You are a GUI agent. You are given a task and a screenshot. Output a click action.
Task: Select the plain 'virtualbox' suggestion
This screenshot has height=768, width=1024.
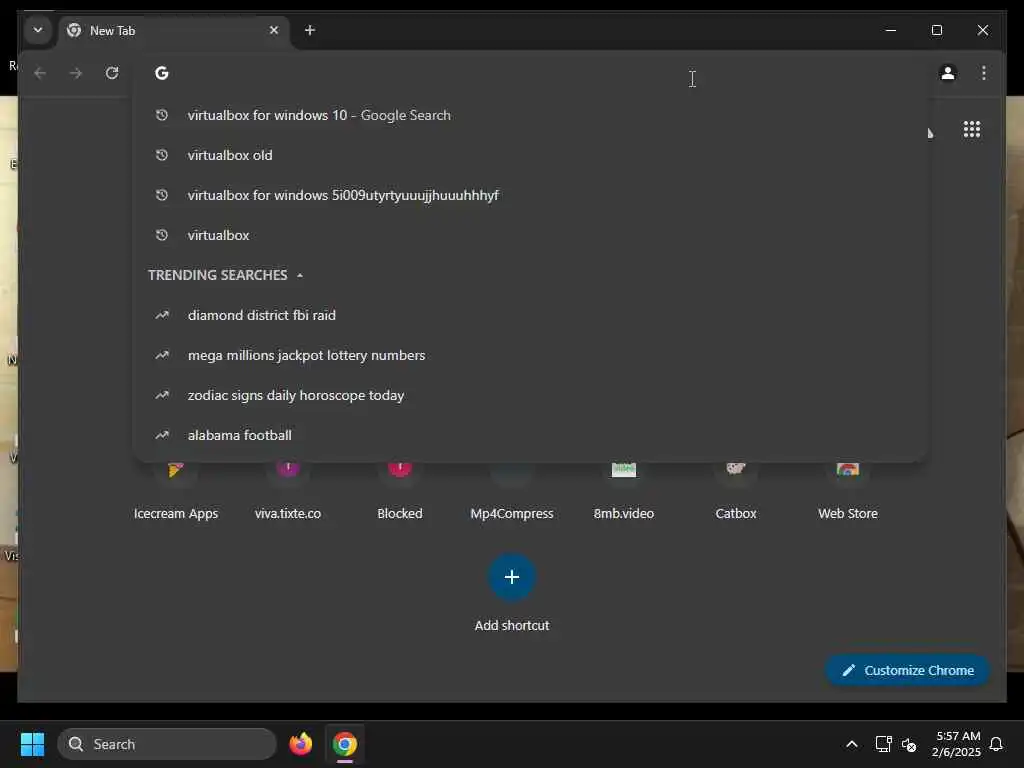point(529,235)
